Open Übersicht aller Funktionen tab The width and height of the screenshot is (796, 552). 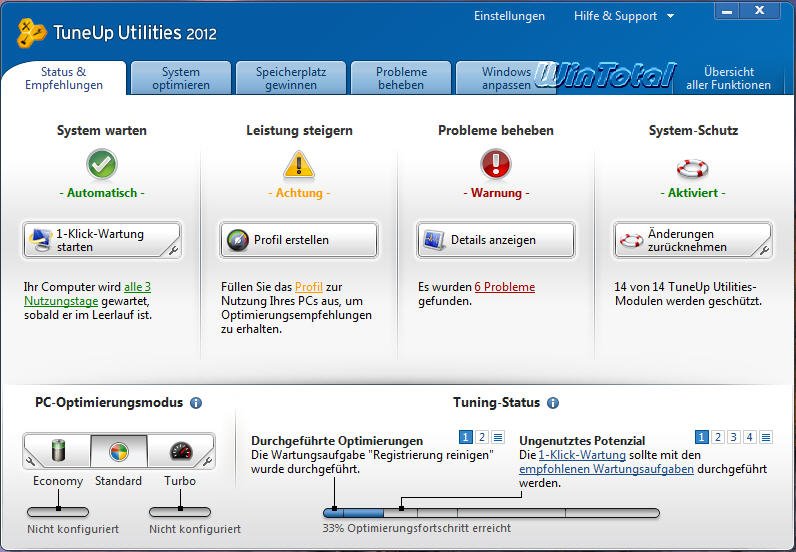[728, 78]
